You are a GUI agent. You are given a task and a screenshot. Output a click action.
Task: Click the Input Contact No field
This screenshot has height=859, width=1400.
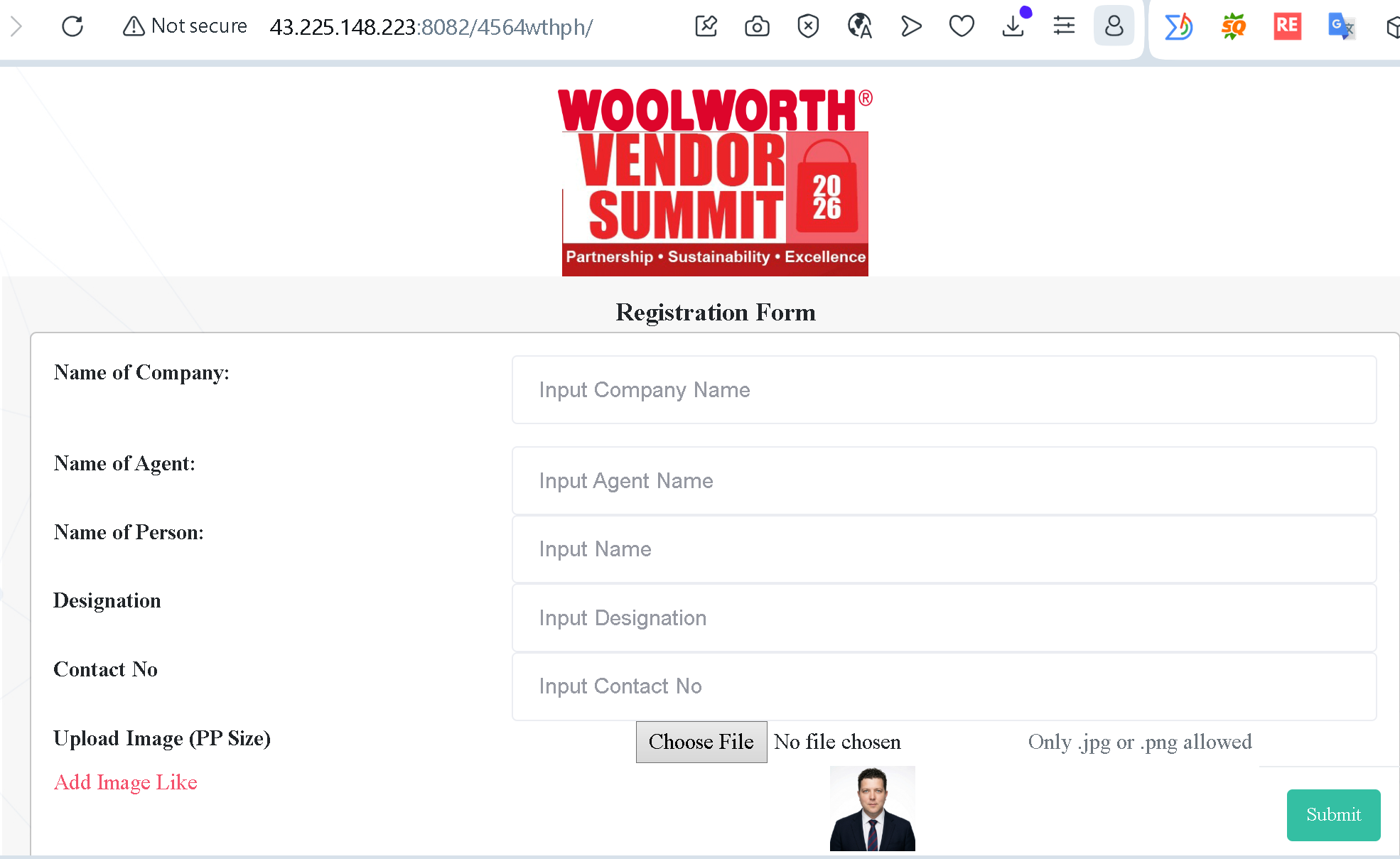coord(944,686)
